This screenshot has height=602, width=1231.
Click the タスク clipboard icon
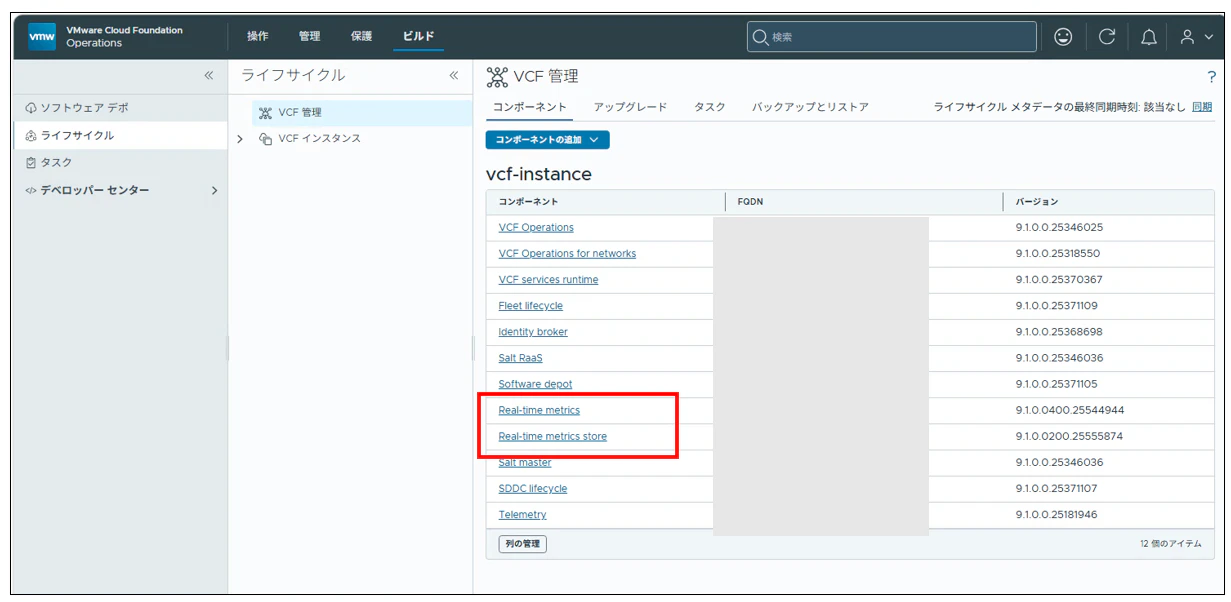pos(31,163)
